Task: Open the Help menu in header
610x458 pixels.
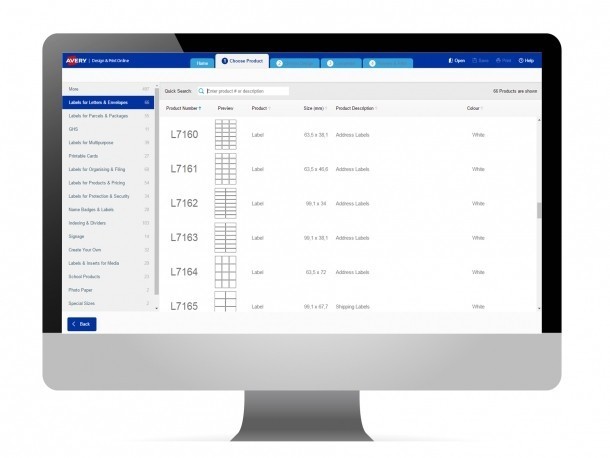Action: pos(527,61)
